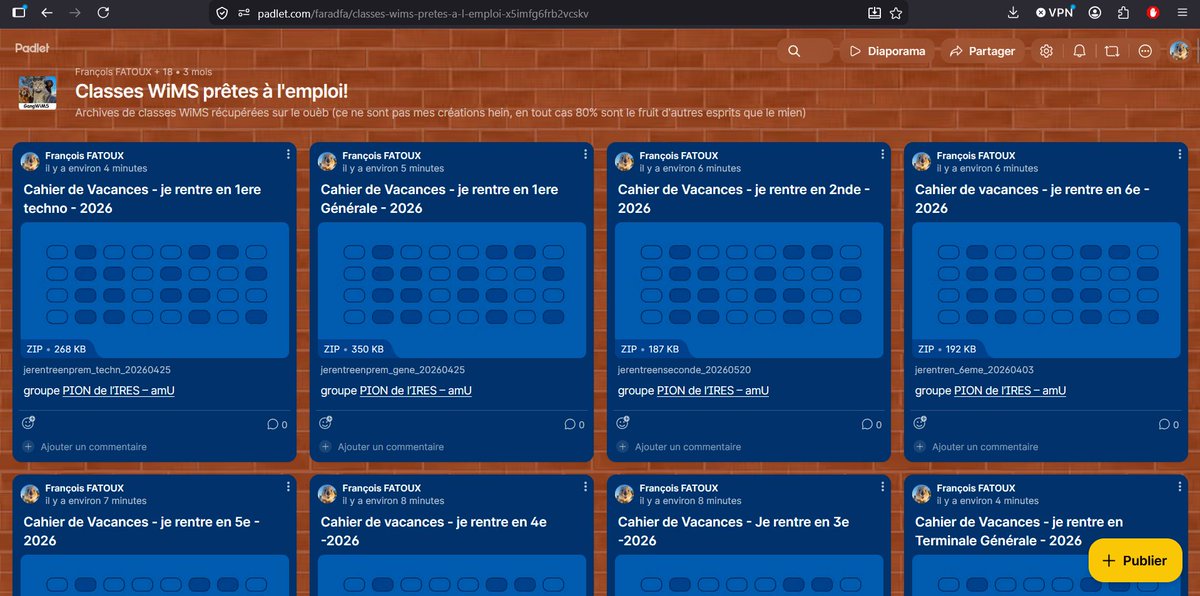Click the remake arrows icon
The height and width of the screenshot is (596, 1200).
pos(1112,51)
